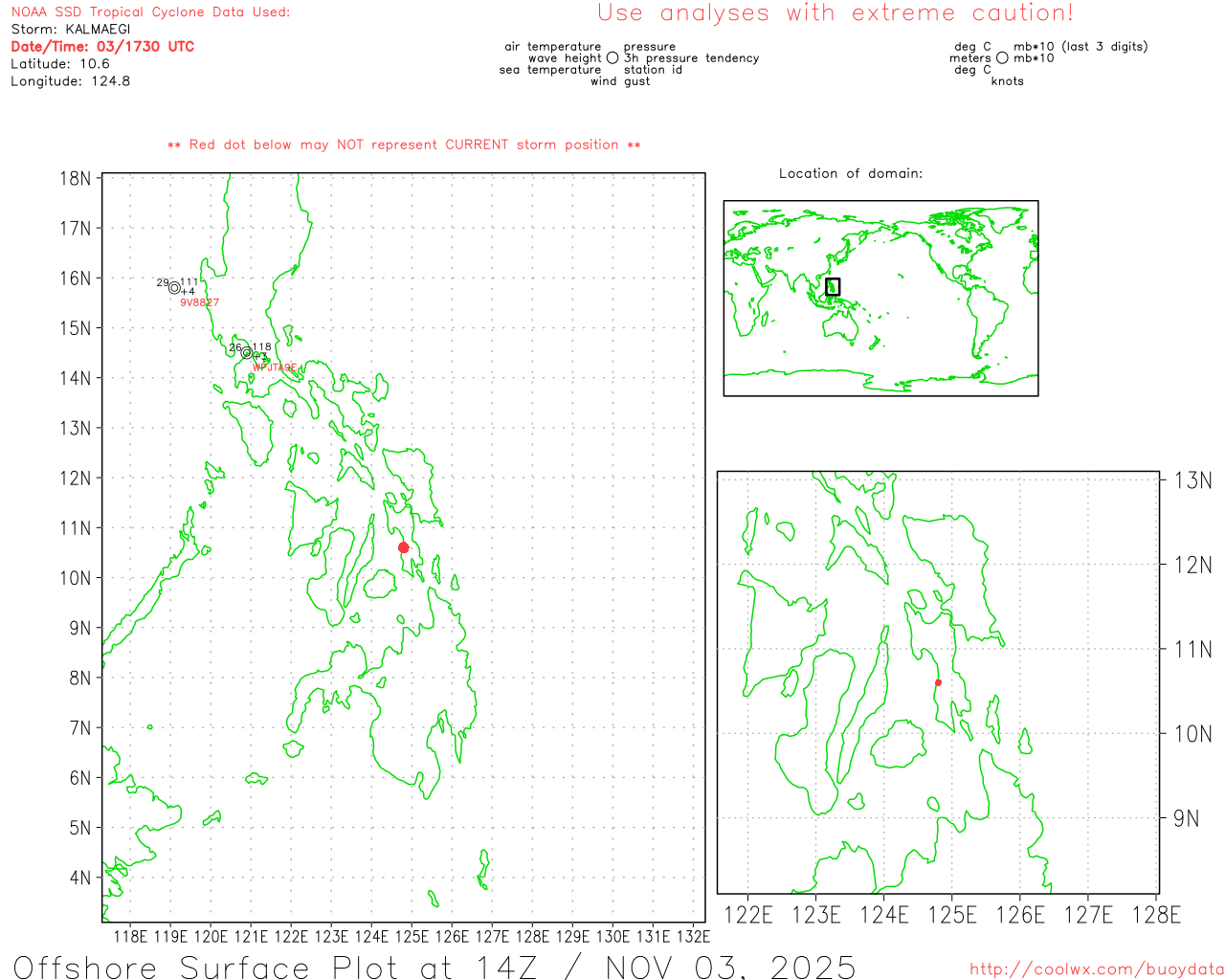Click the station model legend circle
Image resolution: width=1225 pixels, height=980 pixels.
[x=612, y=58]
